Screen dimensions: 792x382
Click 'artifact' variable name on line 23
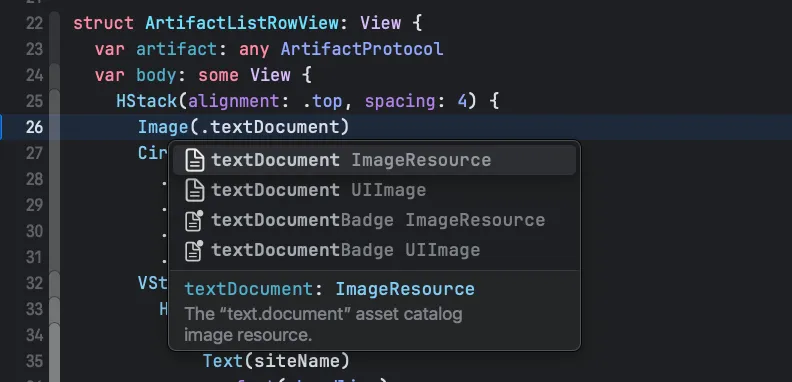click(x=177, y=49)
